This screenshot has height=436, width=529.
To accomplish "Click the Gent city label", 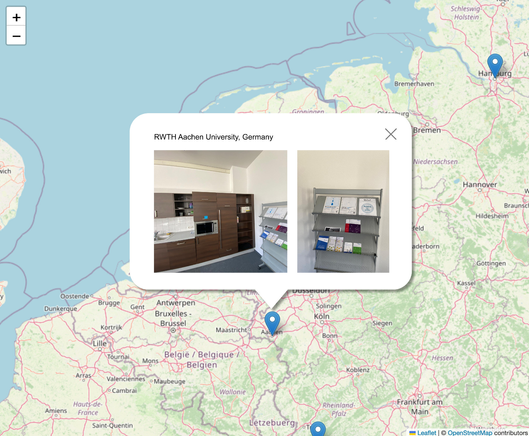I will pos(137,307).
